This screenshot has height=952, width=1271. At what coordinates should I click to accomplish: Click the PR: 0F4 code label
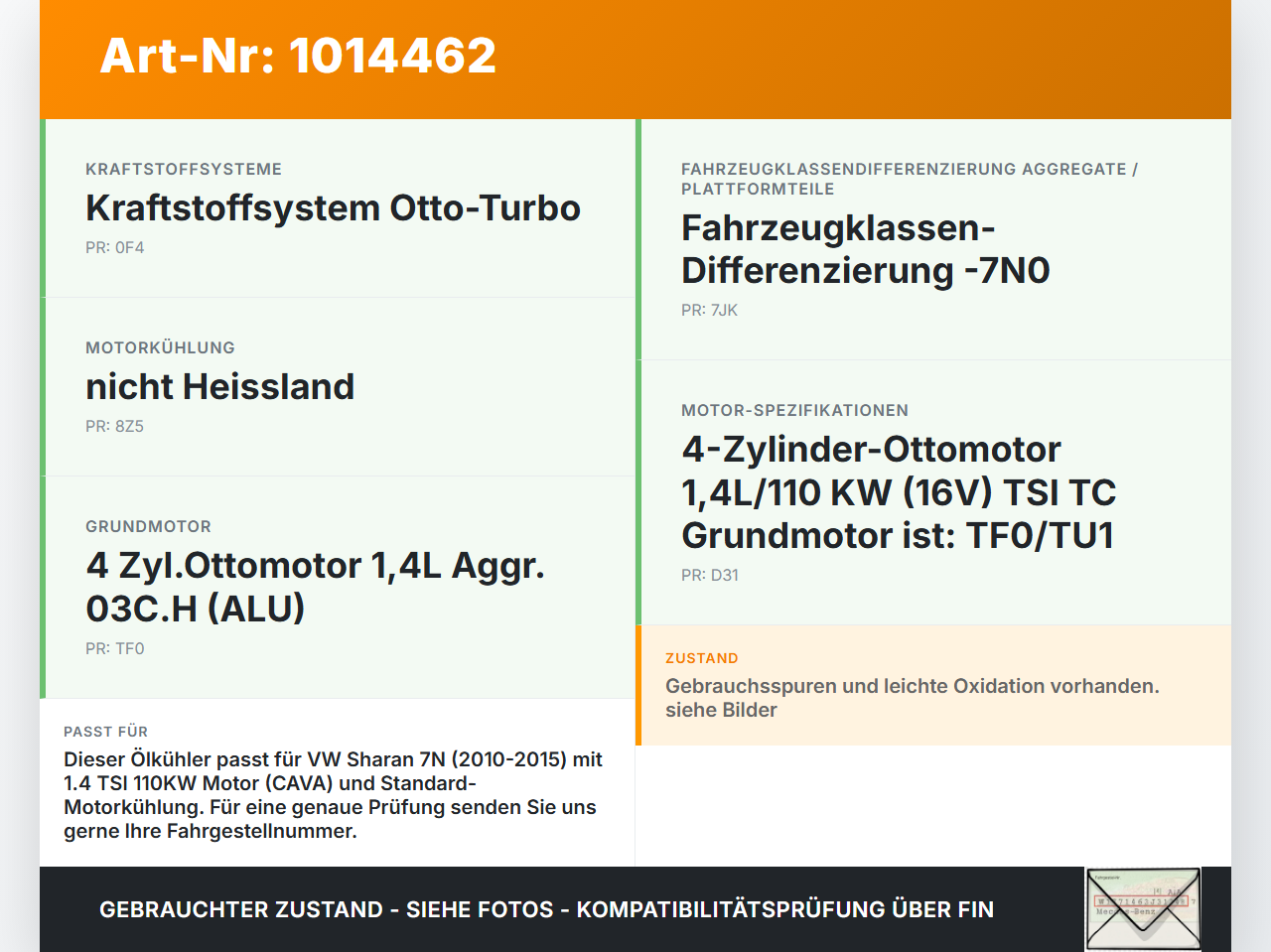point(114,246)
